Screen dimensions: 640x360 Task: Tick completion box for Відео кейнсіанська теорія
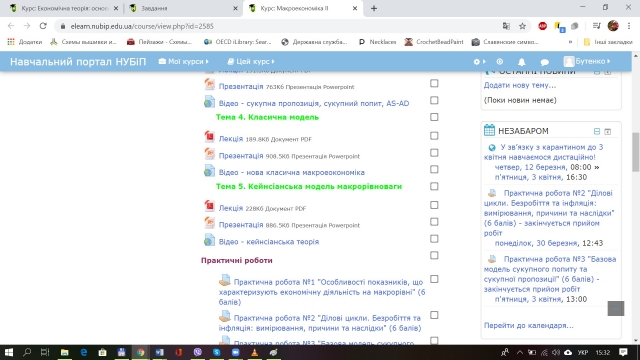click(x=434, y=238)
